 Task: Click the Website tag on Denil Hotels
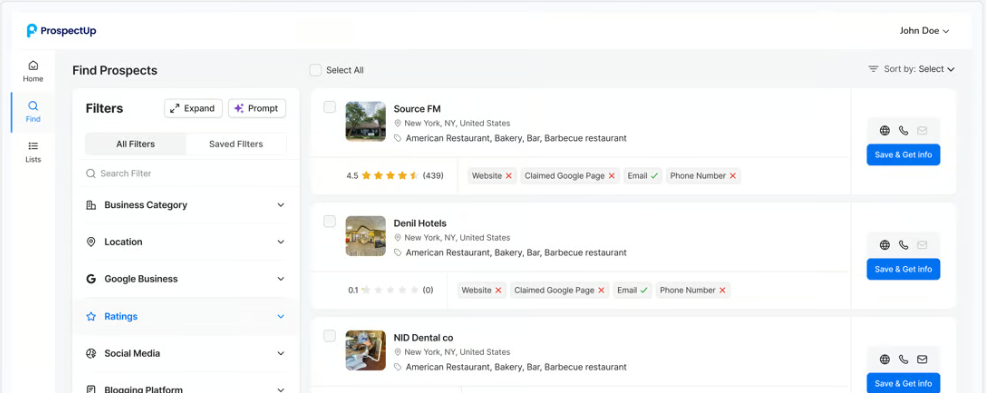[x=482, y=291]
